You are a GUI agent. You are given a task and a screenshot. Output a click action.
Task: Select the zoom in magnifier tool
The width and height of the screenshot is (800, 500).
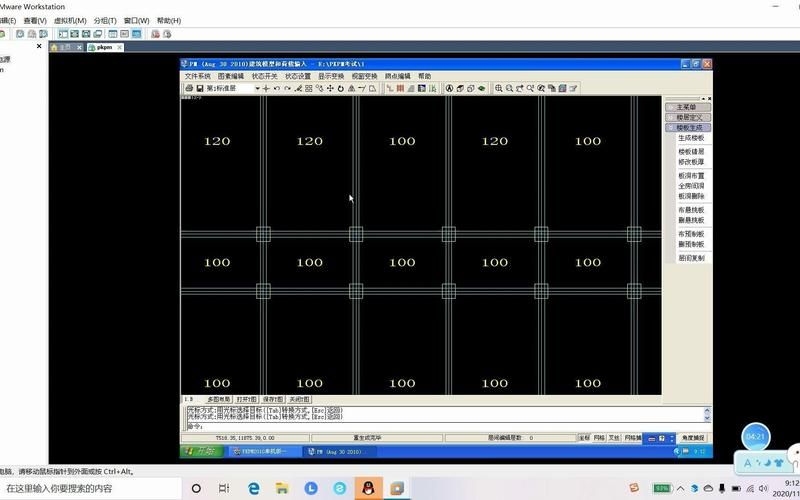click(x=499, y=88)
